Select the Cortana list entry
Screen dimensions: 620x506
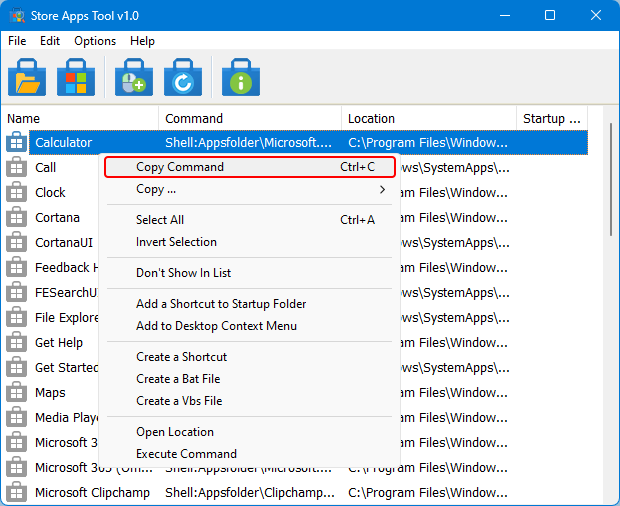57,217
